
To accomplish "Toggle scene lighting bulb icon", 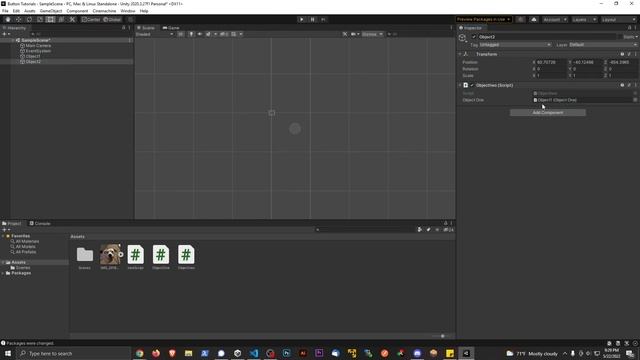I will coord(191,34).
